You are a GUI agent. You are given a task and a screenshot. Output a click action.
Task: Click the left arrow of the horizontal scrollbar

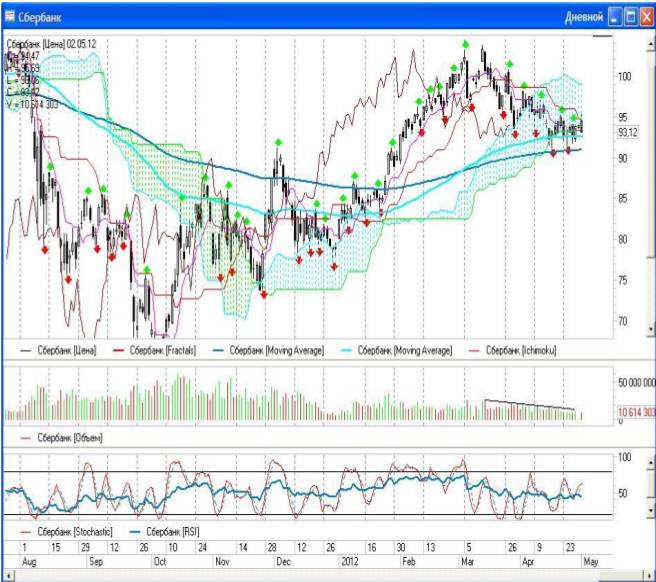(8, 575)
